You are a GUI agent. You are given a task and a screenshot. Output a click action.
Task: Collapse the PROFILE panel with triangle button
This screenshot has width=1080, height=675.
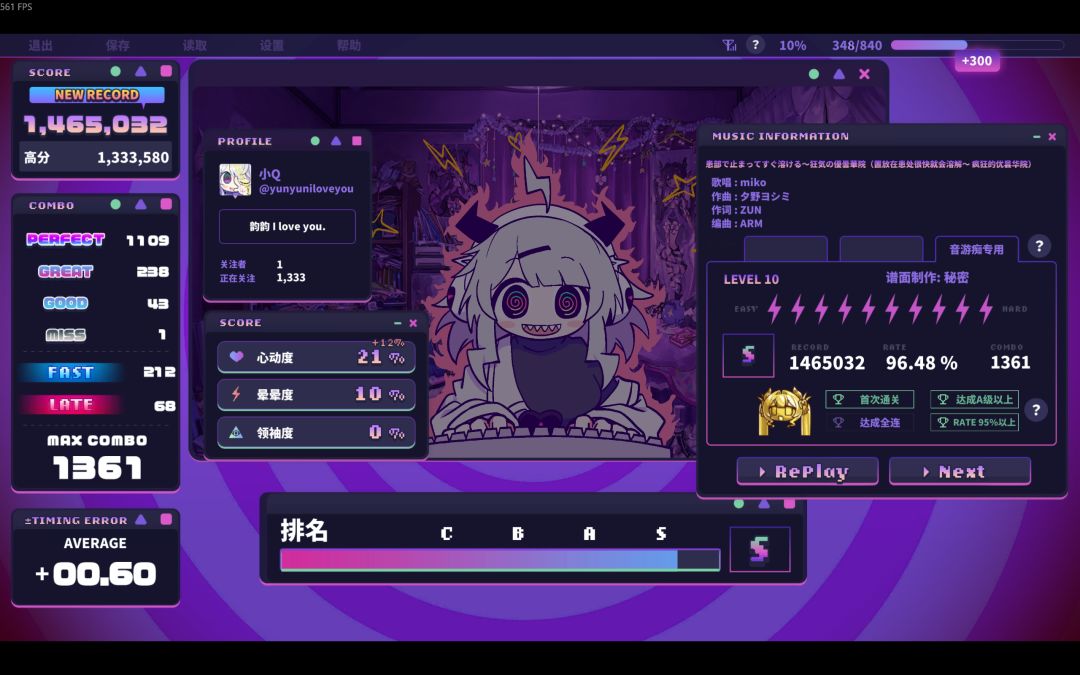click(336, 141)
